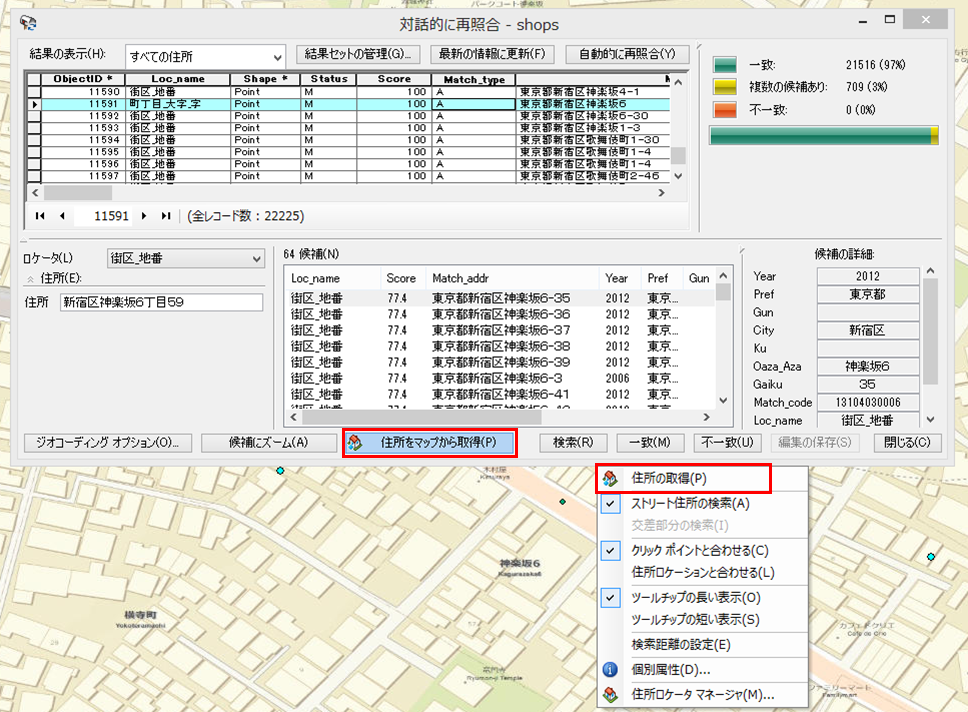Go to previous record arrow

(x=62, y=216)
